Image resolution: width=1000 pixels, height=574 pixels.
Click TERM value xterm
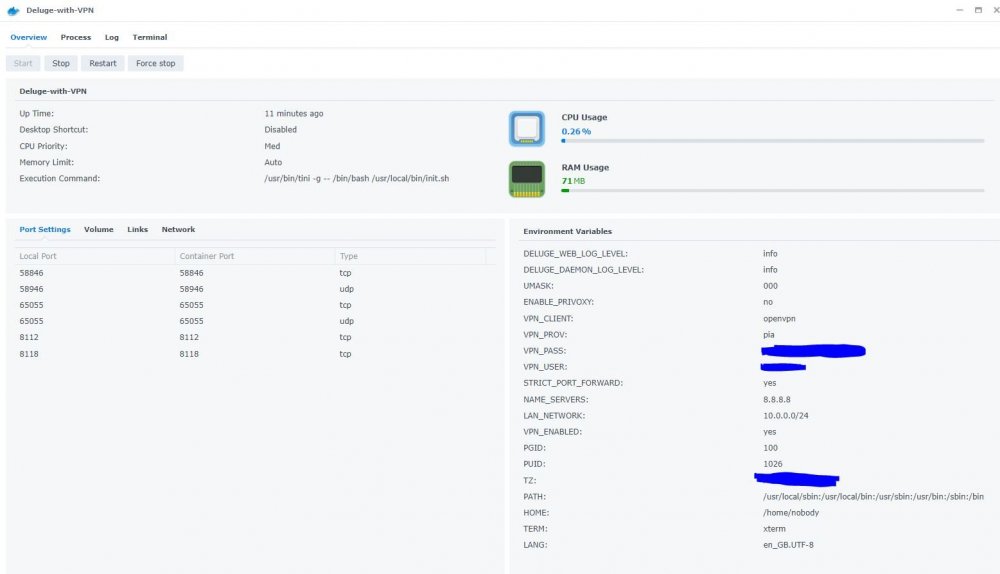click(774, 529)
